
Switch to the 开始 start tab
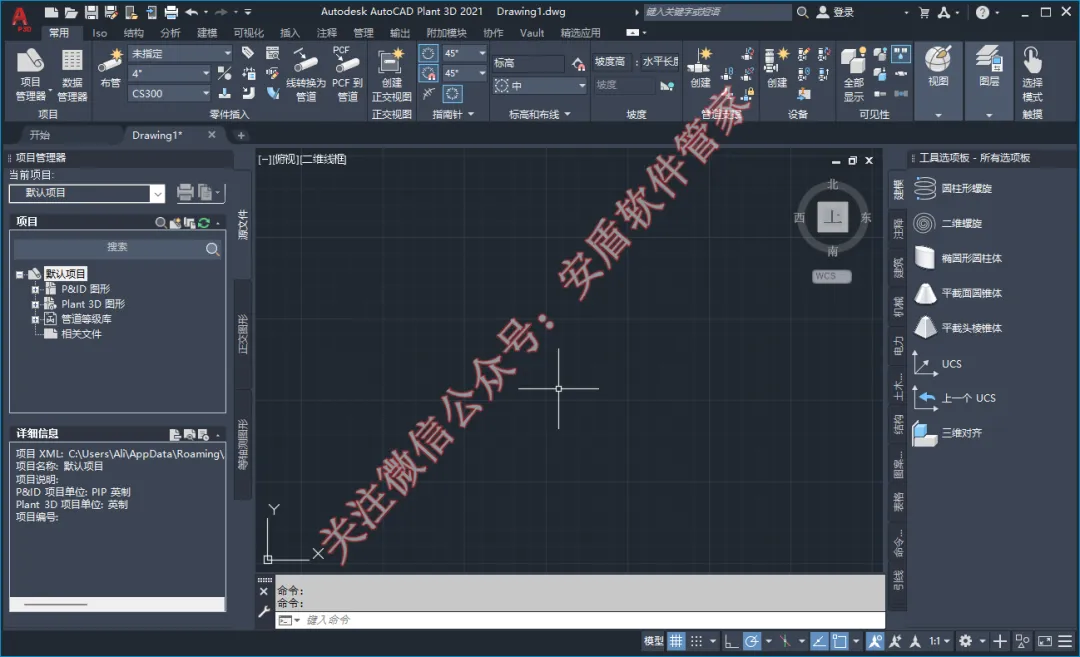(40, 135)
